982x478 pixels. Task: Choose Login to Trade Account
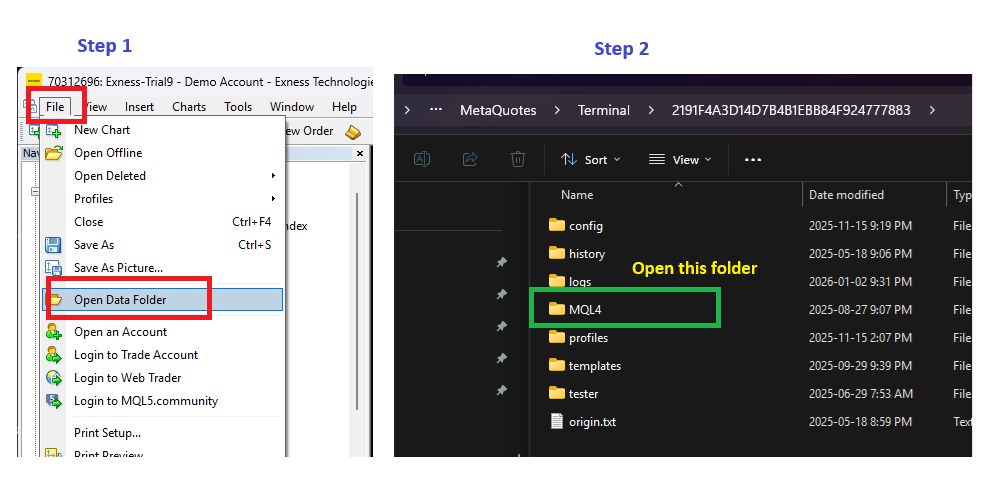136,355
